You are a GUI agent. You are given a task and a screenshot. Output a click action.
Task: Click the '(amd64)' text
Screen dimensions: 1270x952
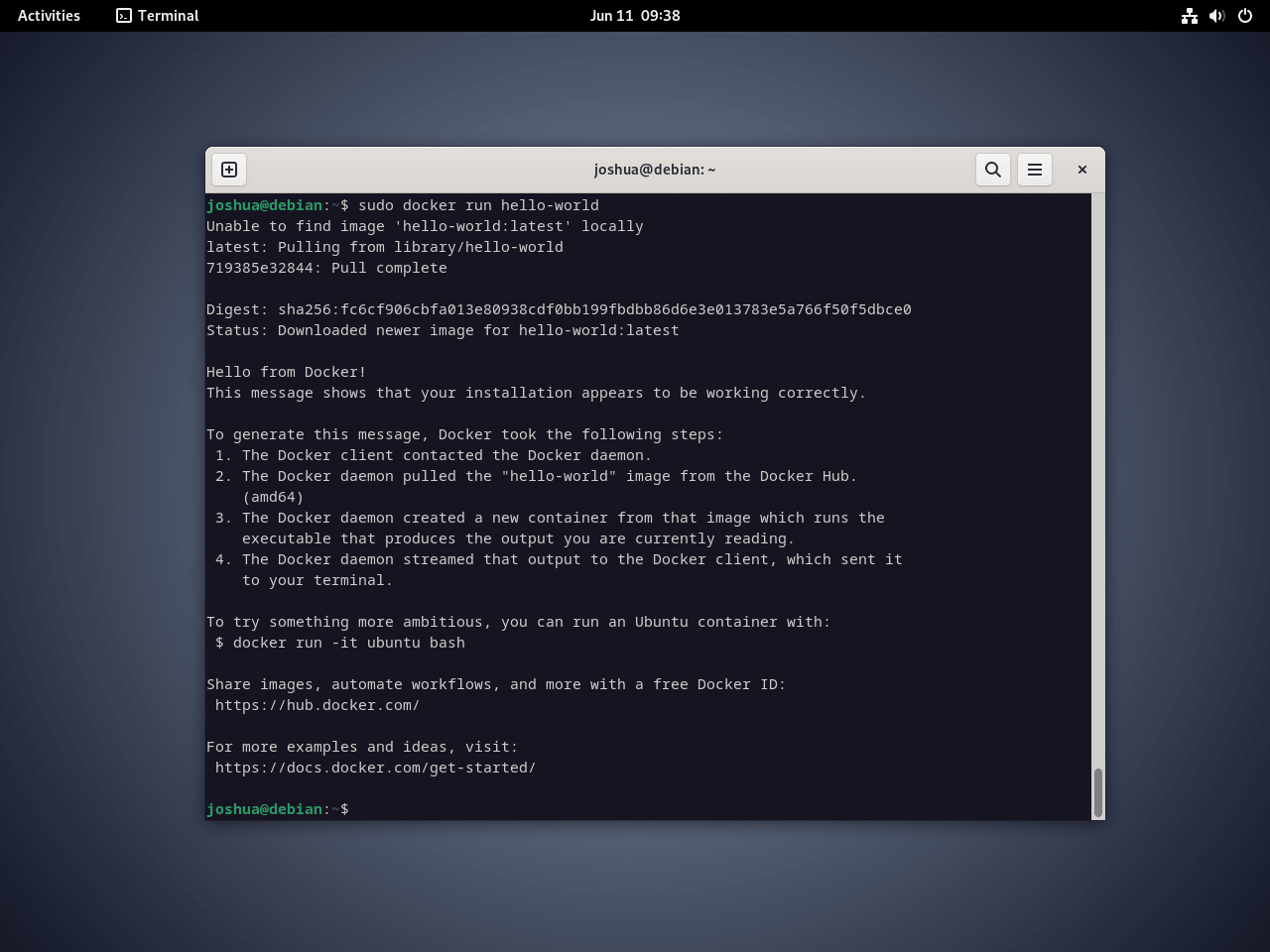[273, 497]
